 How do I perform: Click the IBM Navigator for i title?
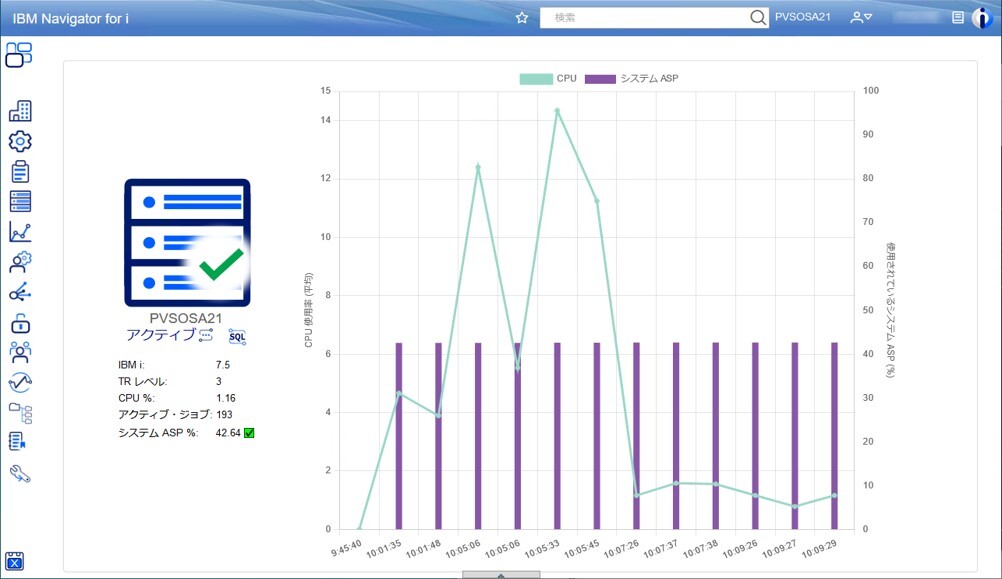click(70, 19)
